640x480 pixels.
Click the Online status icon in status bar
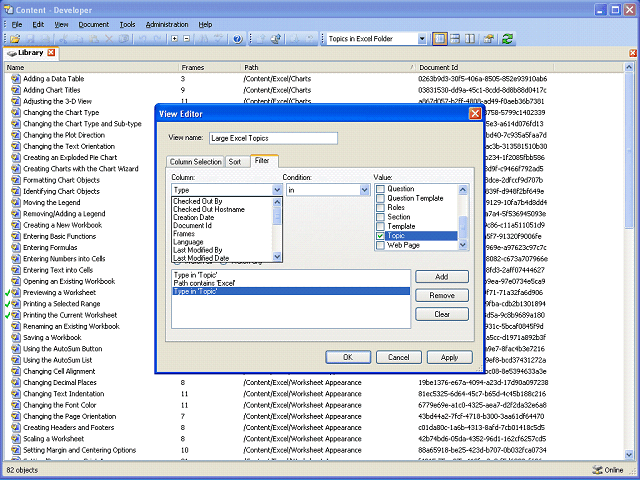[597, 470]
